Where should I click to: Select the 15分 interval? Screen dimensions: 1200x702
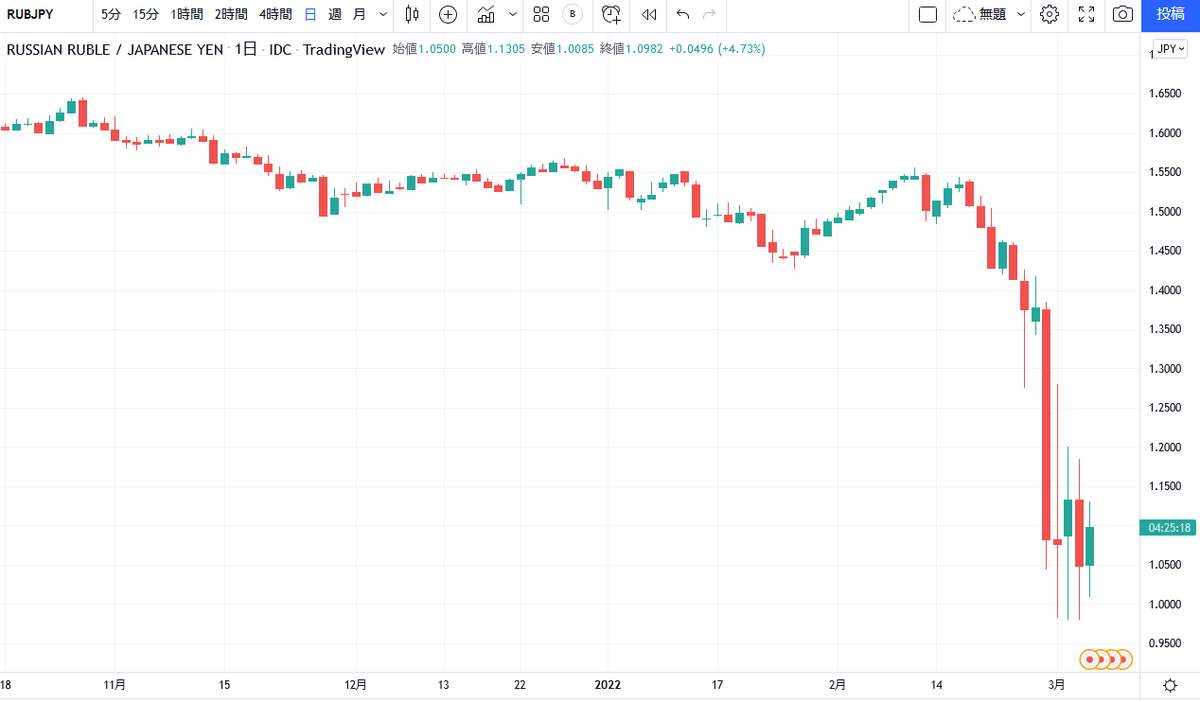[146, 14]
